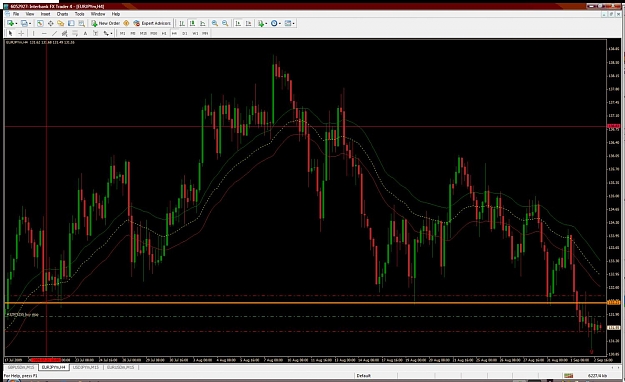Select the EURJPYm,H4 chart tab
The image size is (625, 382).
54,367
